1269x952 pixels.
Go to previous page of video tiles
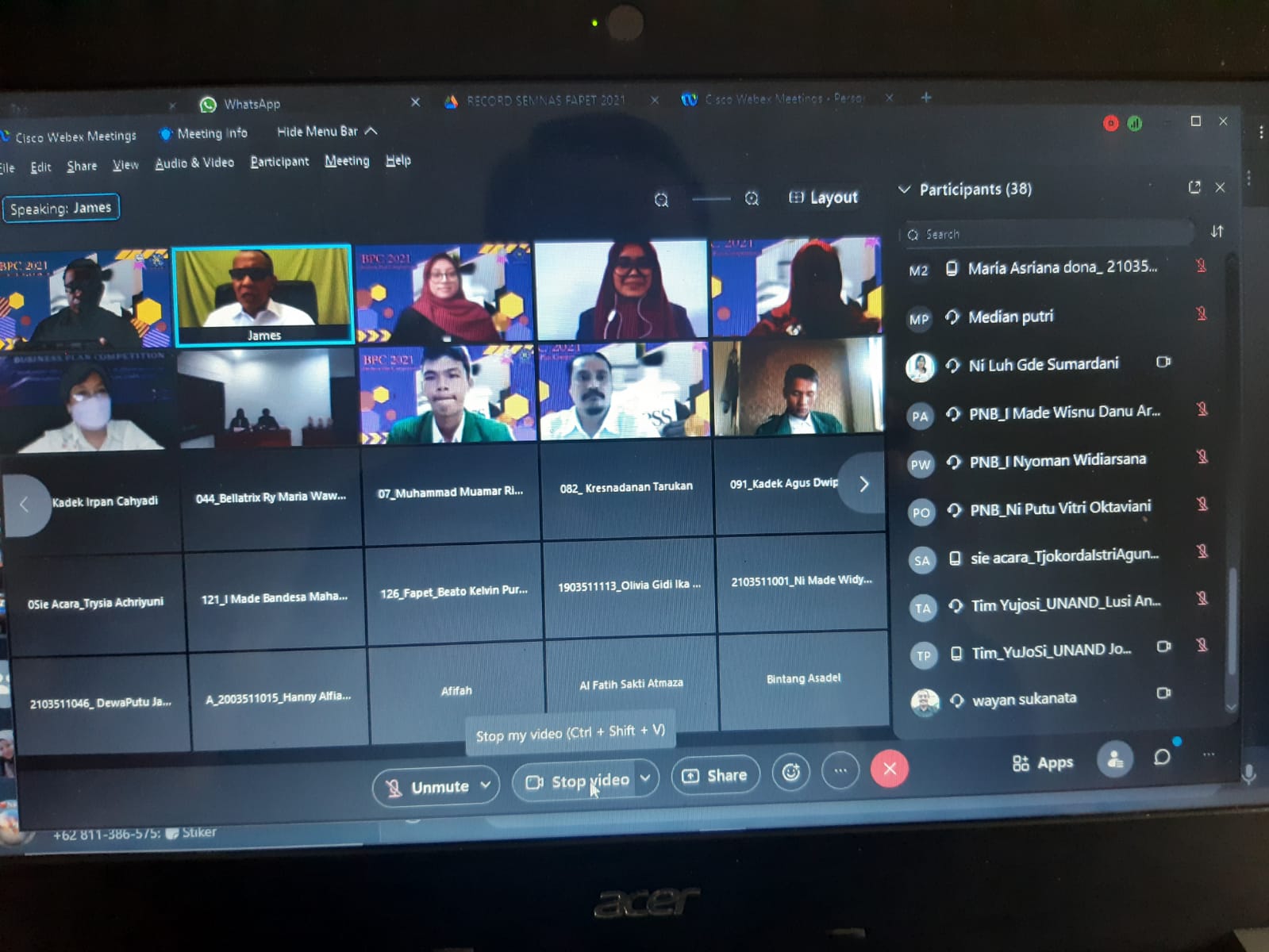click(x=25, y=505)
